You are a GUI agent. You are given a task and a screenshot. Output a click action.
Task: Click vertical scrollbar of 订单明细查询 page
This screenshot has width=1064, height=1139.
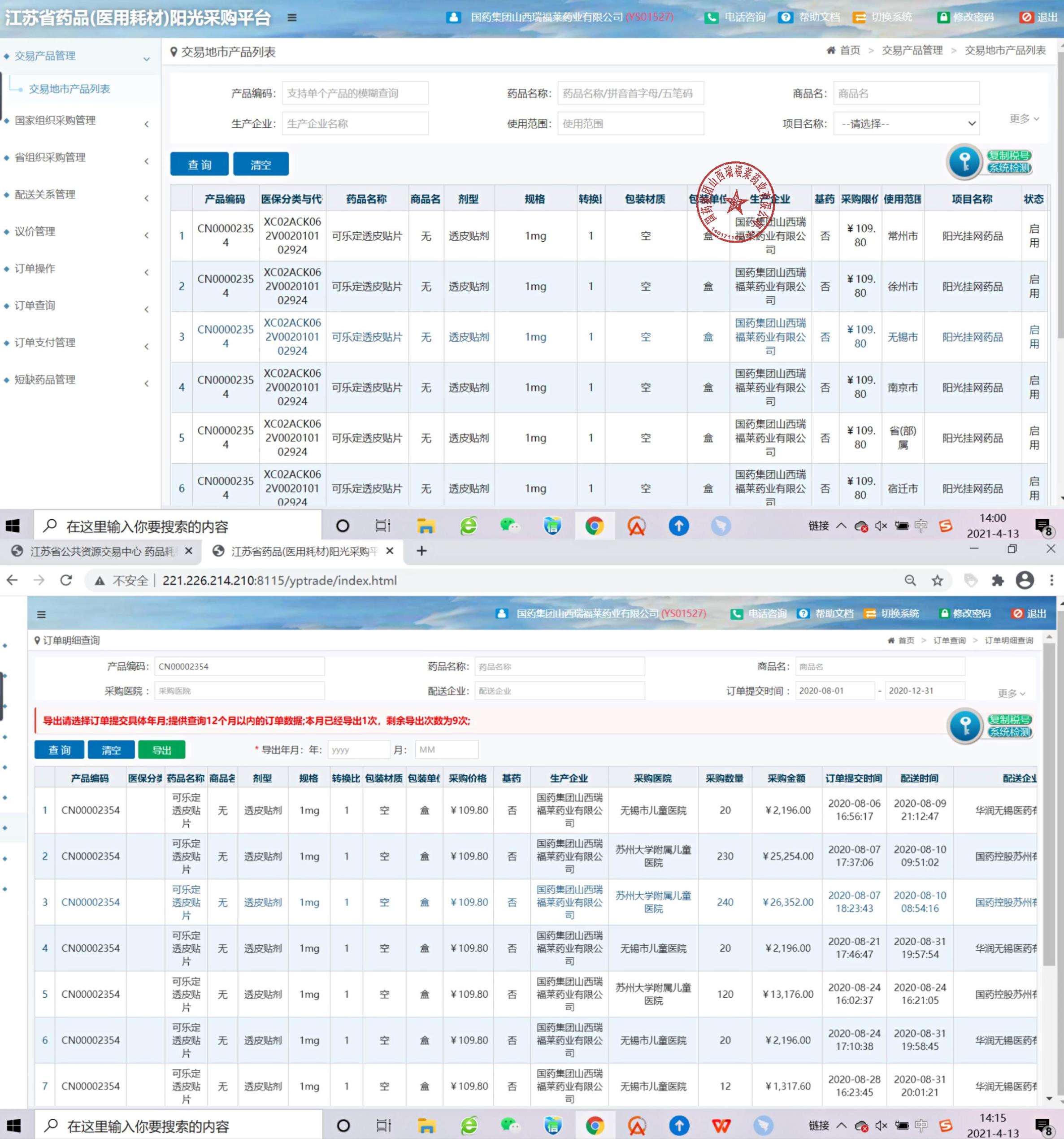coord(1048,804)
